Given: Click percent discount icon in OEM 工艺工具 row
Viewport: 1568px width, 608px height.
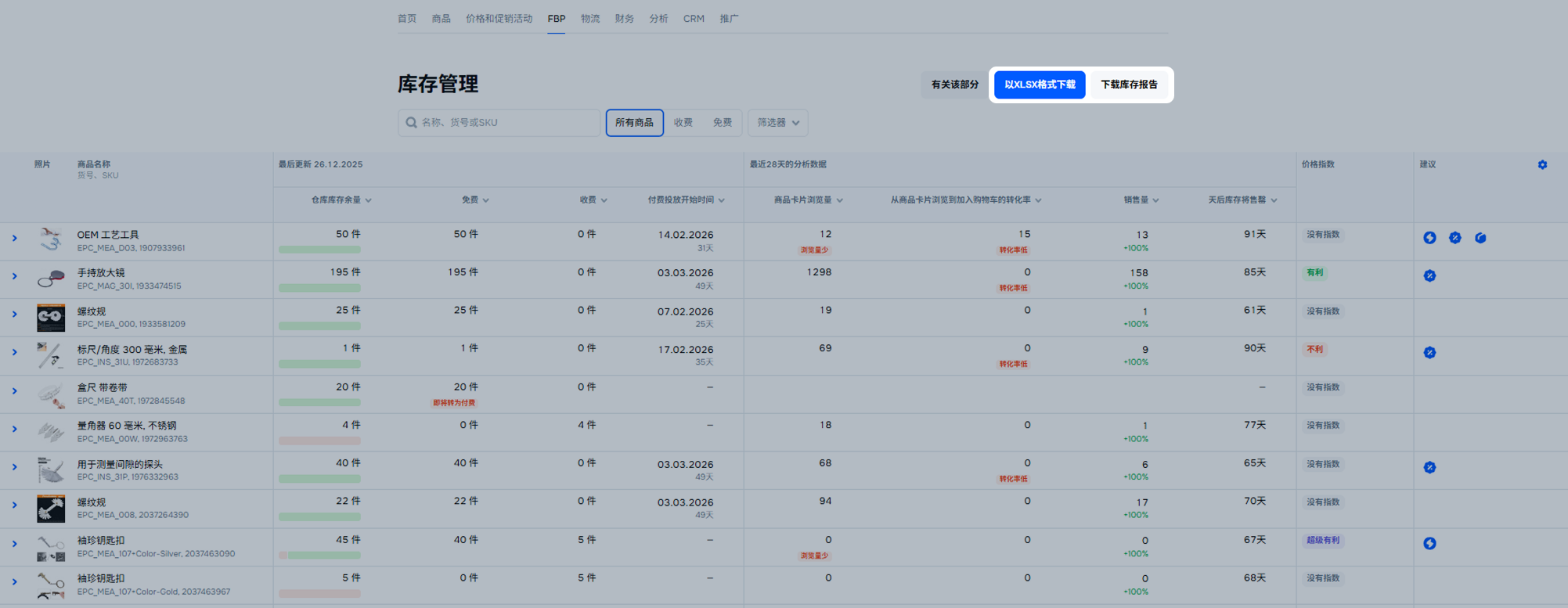Looking at the screenshot, I should (x=1454, y=238).
